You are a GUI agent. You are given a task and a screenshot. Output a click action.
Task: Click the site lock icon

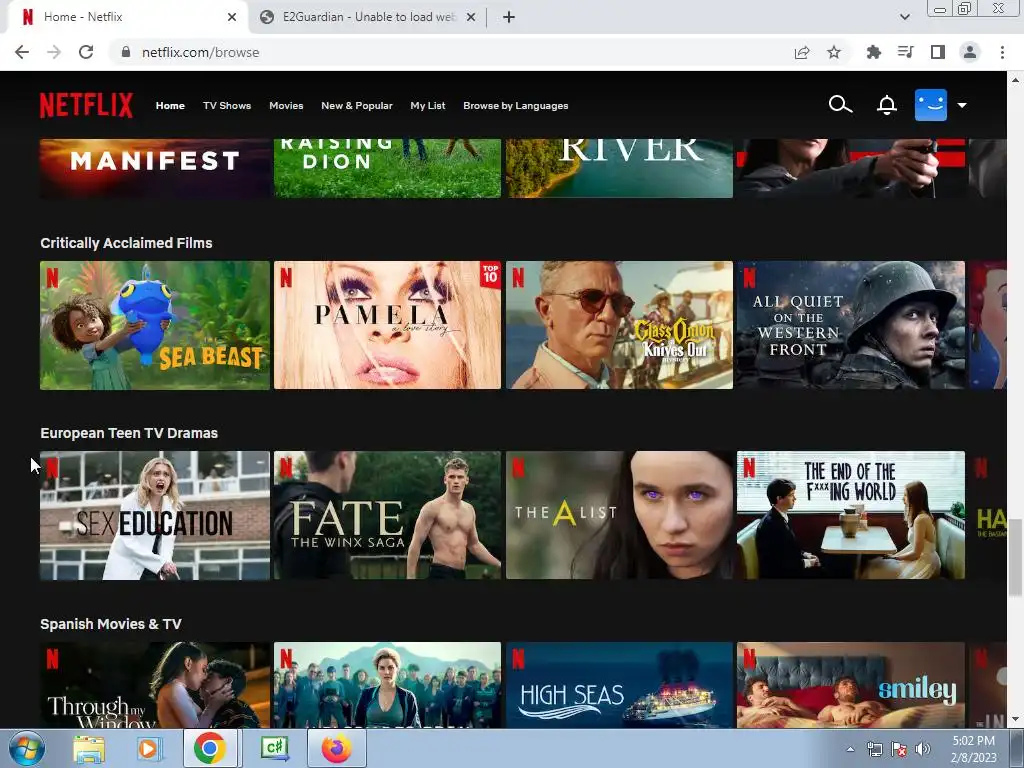click(126, 52)
